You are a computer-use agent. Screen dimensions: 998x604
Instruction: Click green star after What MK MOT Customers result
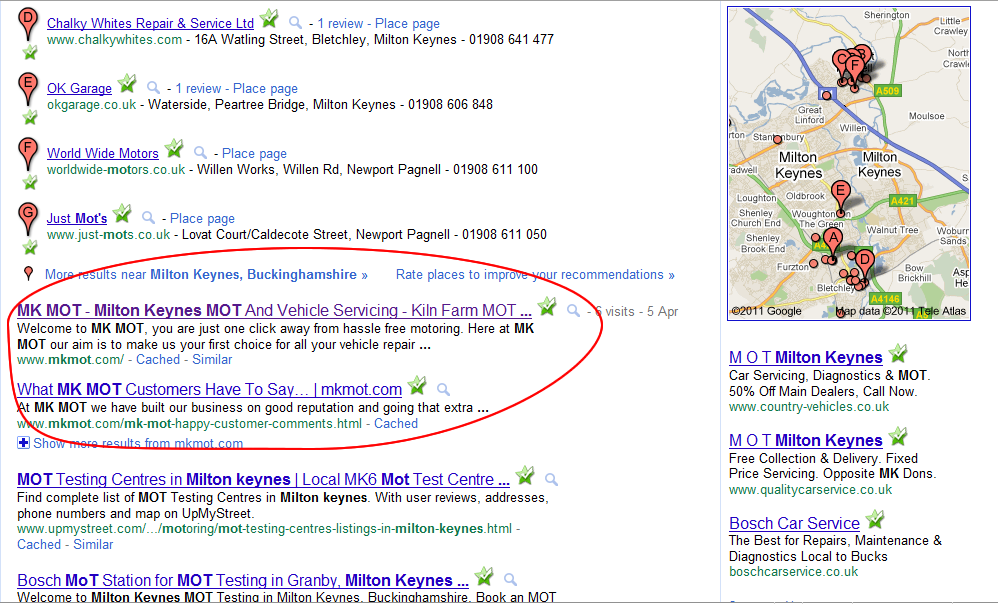(x=417, y=385)
